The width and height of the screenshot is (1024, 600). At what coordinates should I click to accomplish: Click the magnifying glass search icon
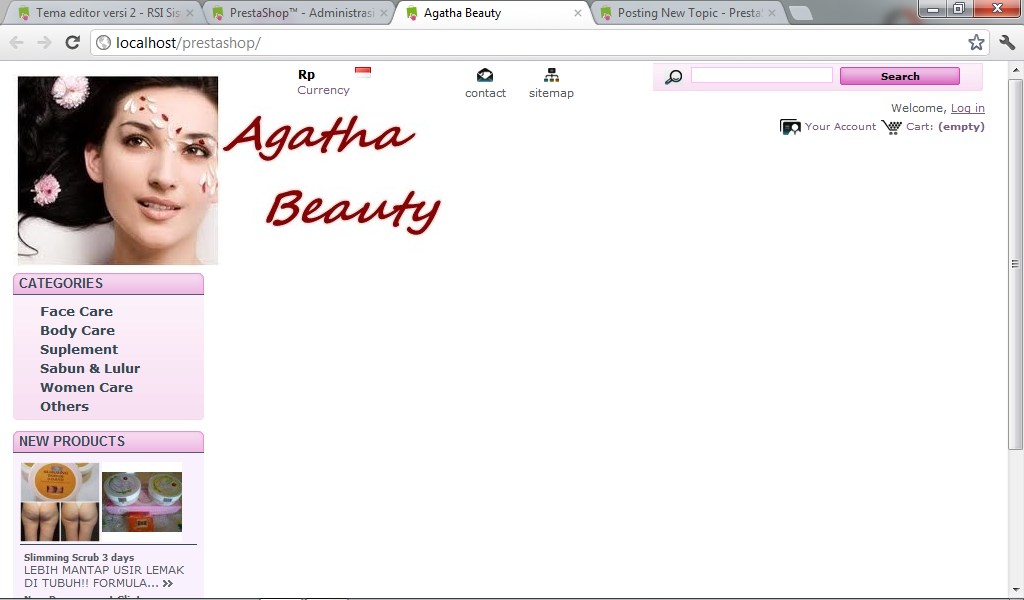pyautogui.click(x=673, y=77)
